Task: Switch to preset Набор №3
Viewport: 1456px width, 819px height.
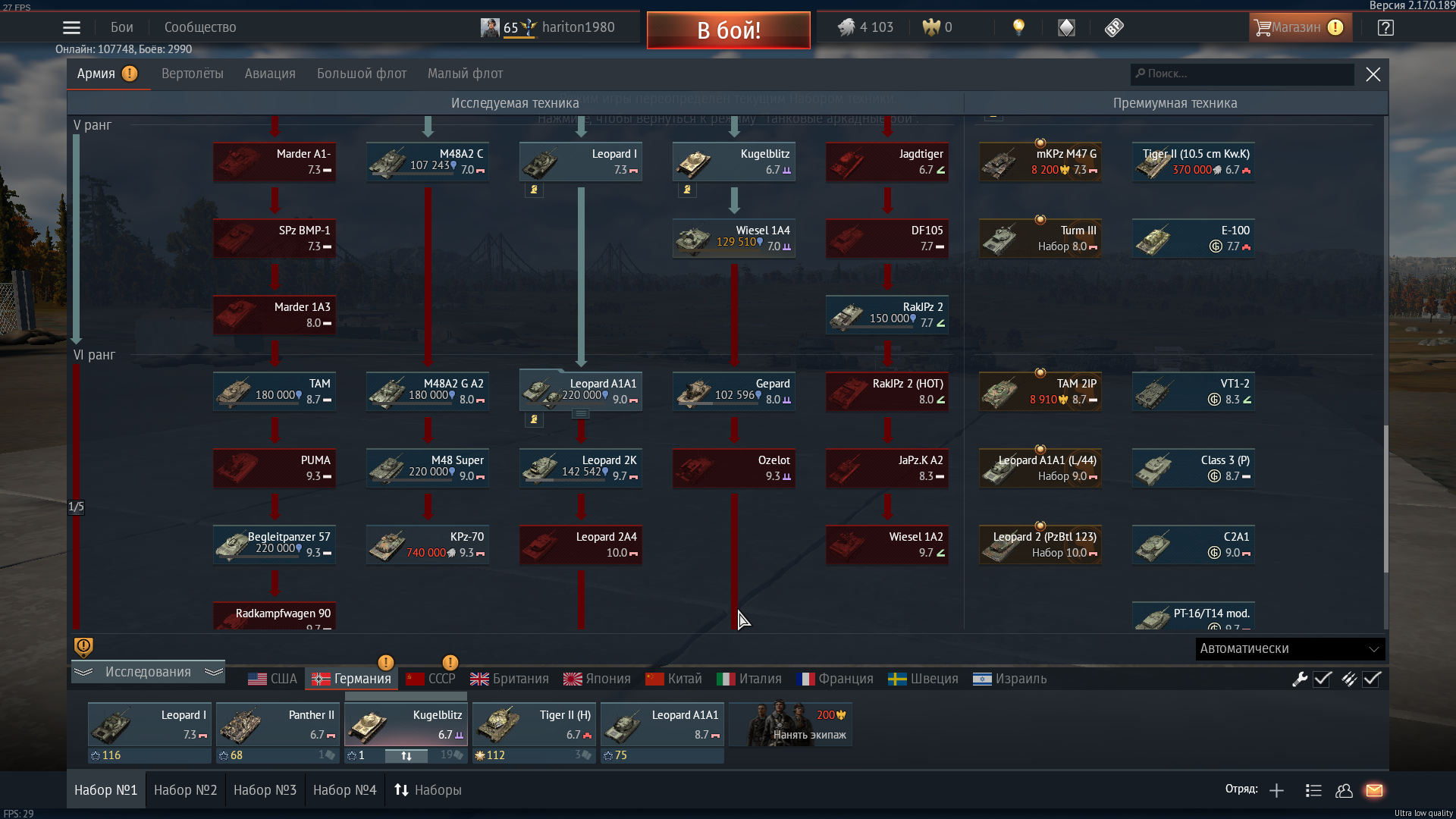Action: (265, 790)
